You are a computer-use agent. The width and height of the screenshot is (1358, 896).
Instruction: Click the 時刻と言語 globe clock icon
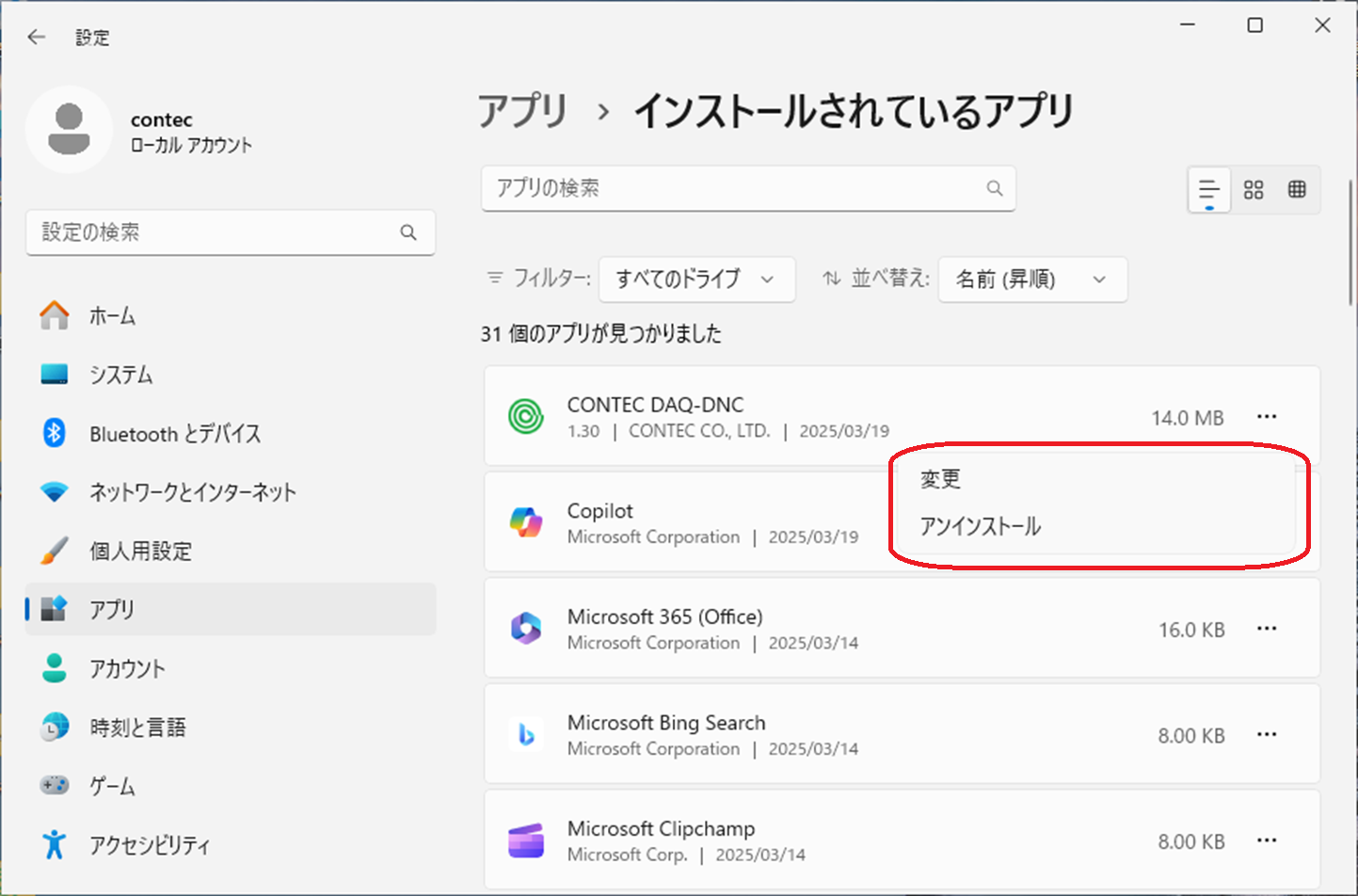(x=55, y=727)
